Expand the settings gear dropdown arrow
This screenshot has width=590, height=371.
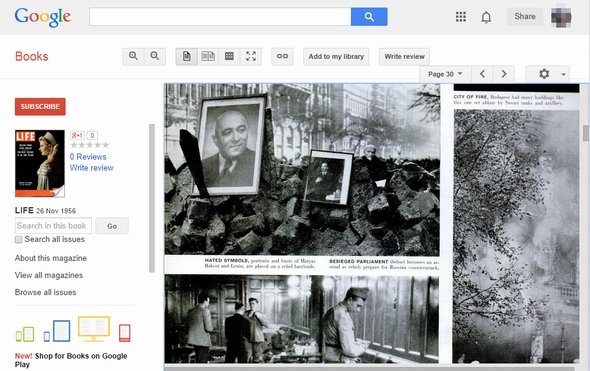563,74
